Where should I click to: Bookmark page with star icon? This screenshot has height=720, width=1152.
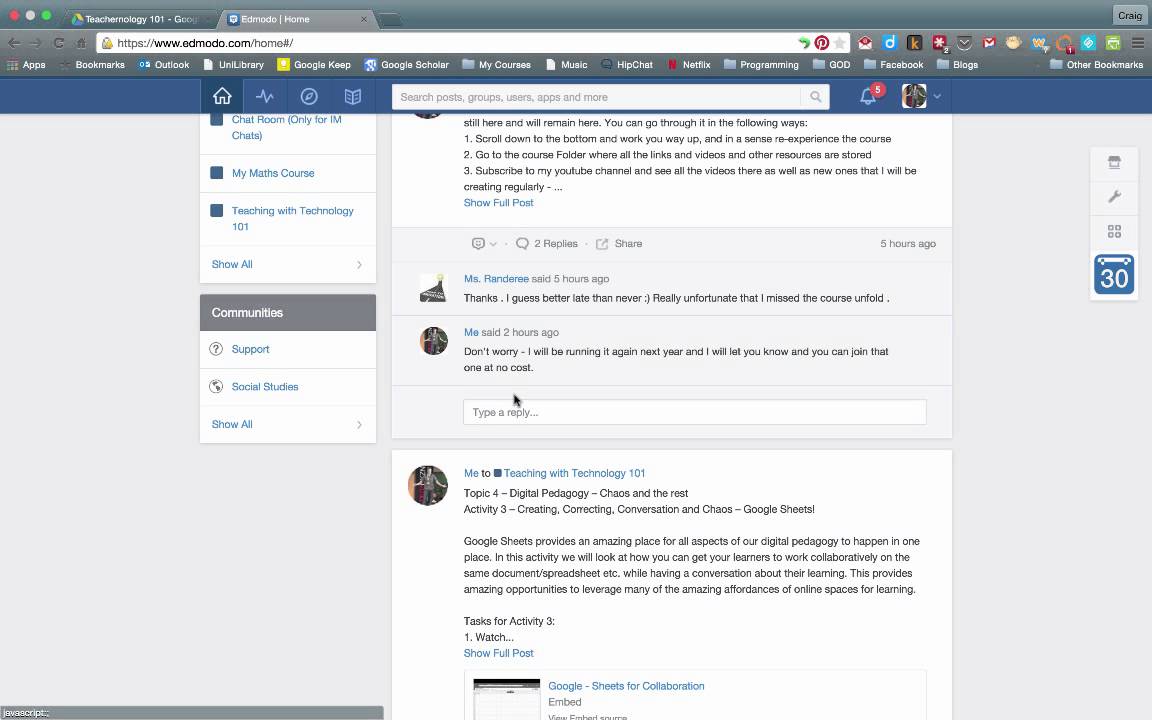840,43
